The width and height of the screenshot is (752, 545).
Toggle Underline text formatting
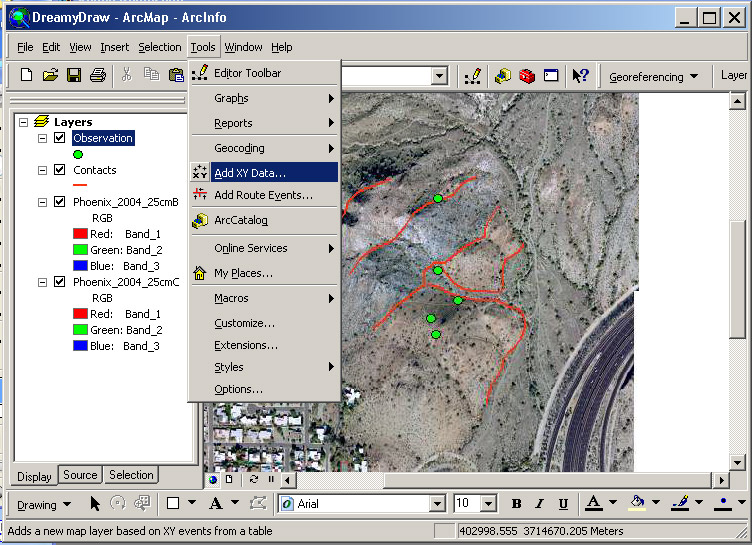563,504
